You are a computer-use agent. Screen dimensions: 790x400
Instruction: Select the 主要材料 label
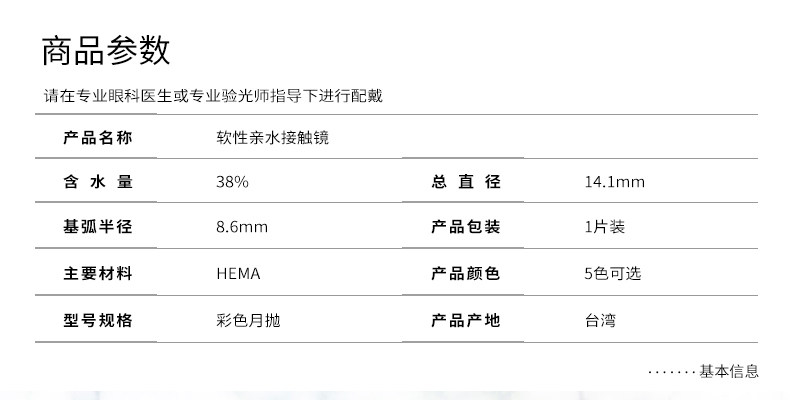(97, 273)
